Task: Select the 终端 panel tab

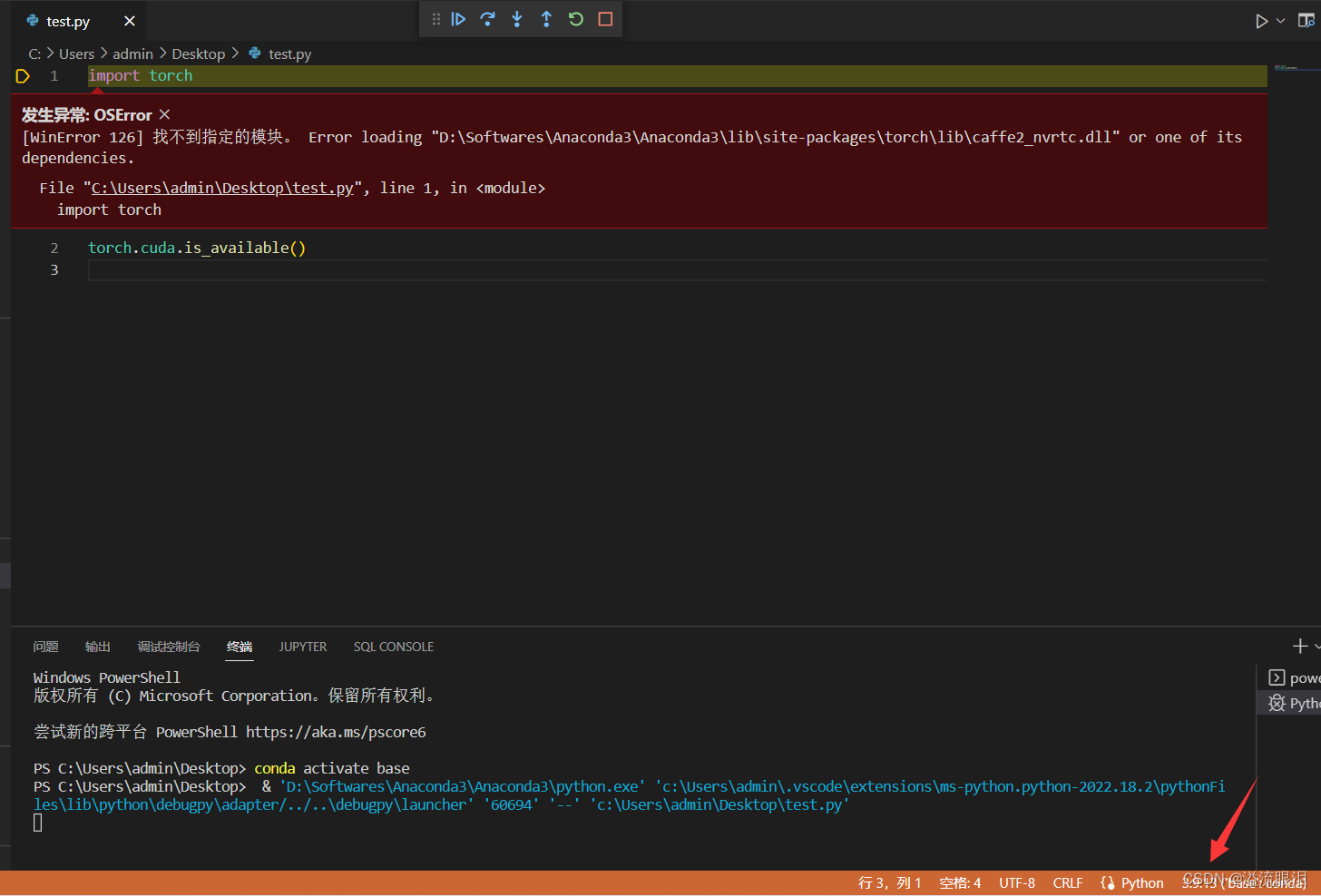Action: point(240,647)
